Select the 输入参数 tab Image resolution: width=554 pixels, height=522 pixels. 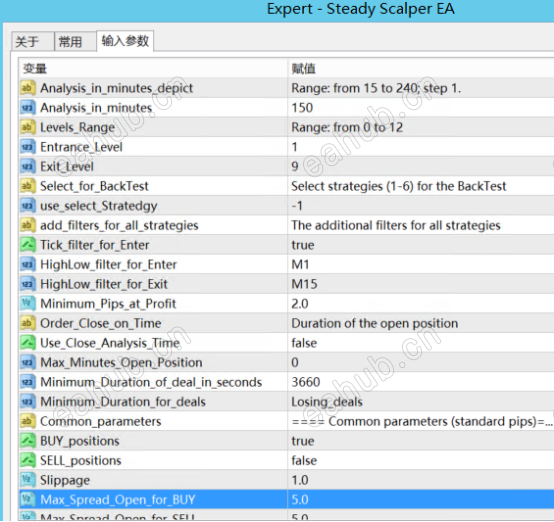click(125, 41)
